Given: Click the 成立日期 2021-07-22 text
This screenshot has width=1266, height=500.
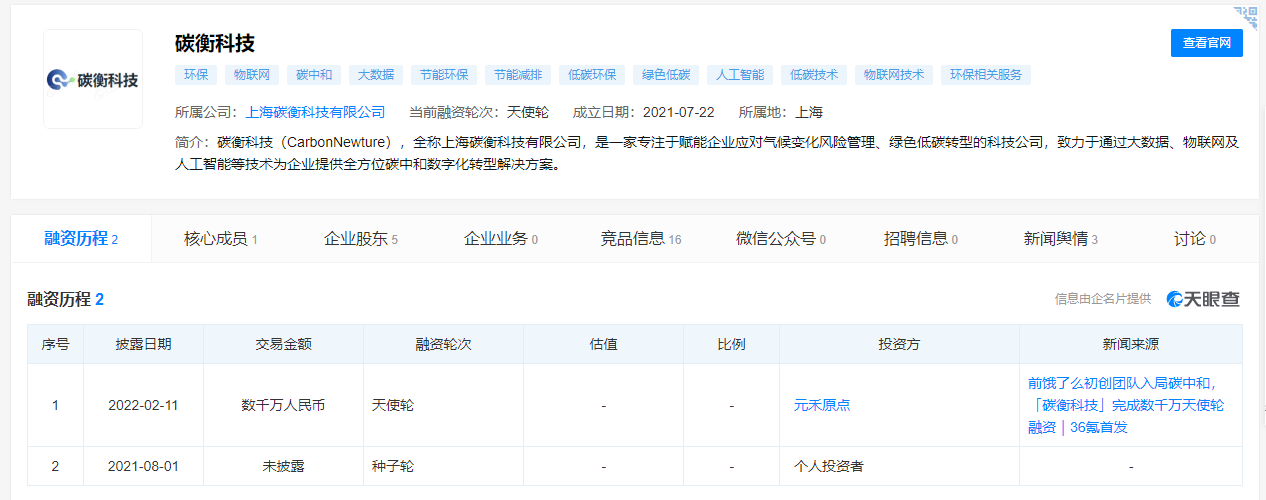Looking at the screenshot, I should tap(643, 112).
